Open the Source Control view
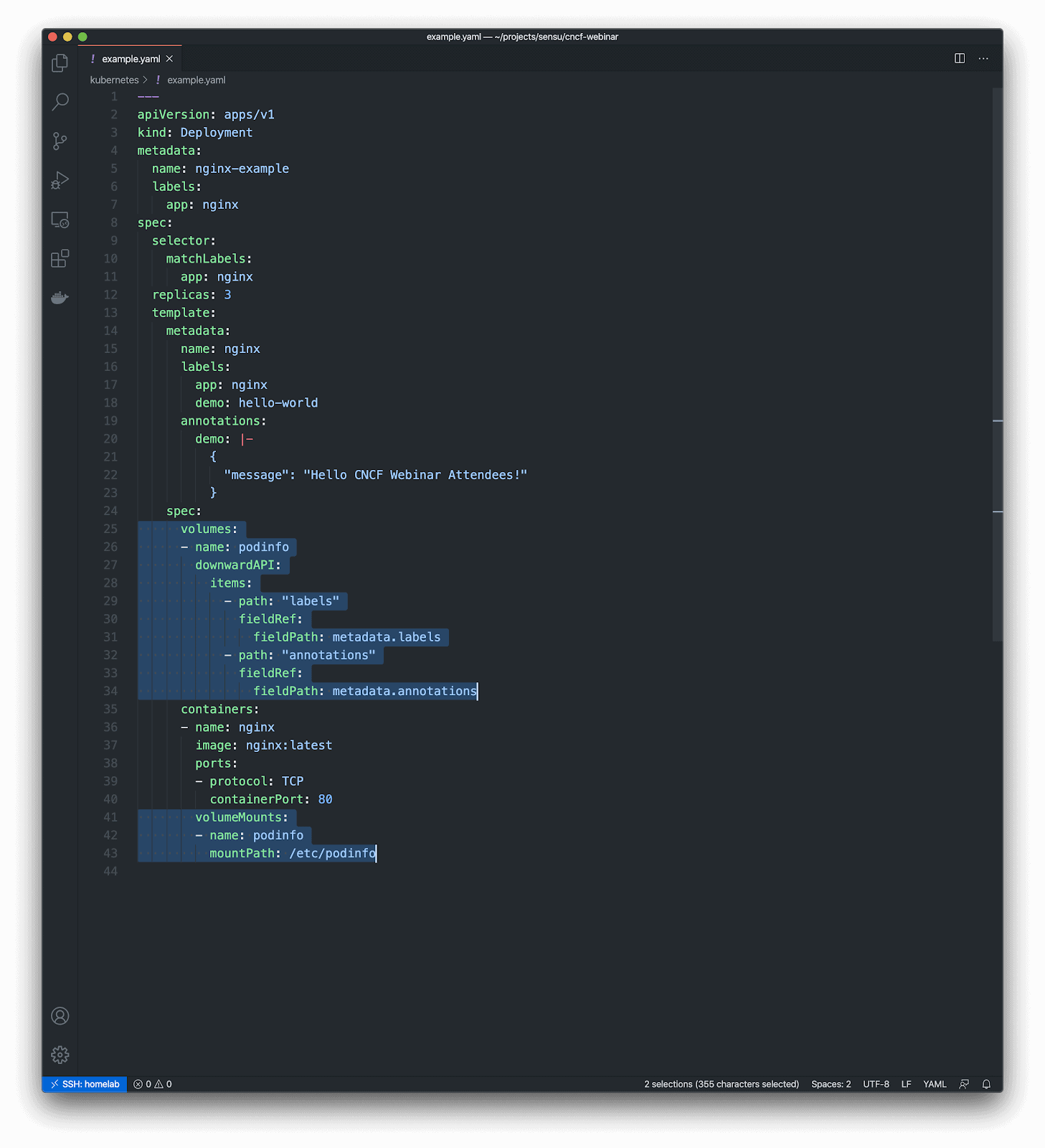 click(60, 141)
